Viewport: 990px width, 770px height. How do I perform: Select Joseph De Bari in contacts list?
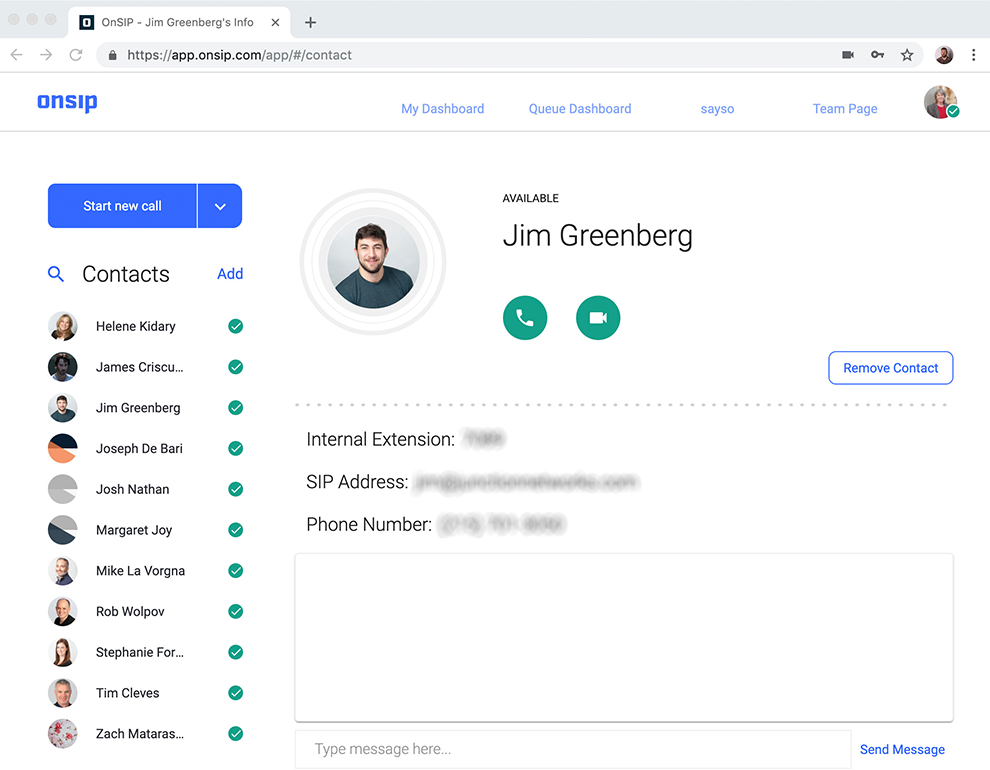click(145, 448)
